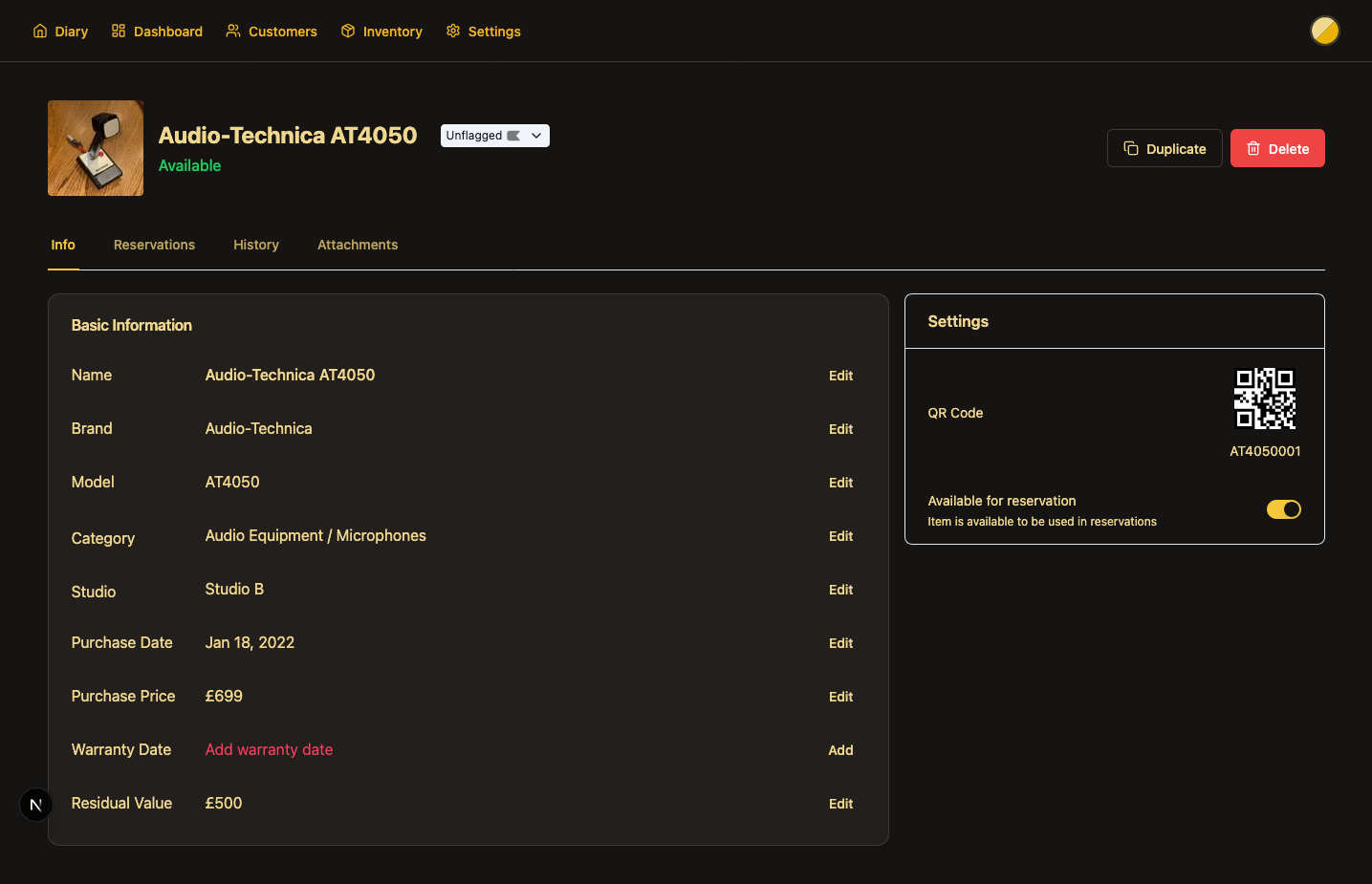1372x884 pixels.
Task: Switch to the Reservations tab
Action: [x=154, y=245]
